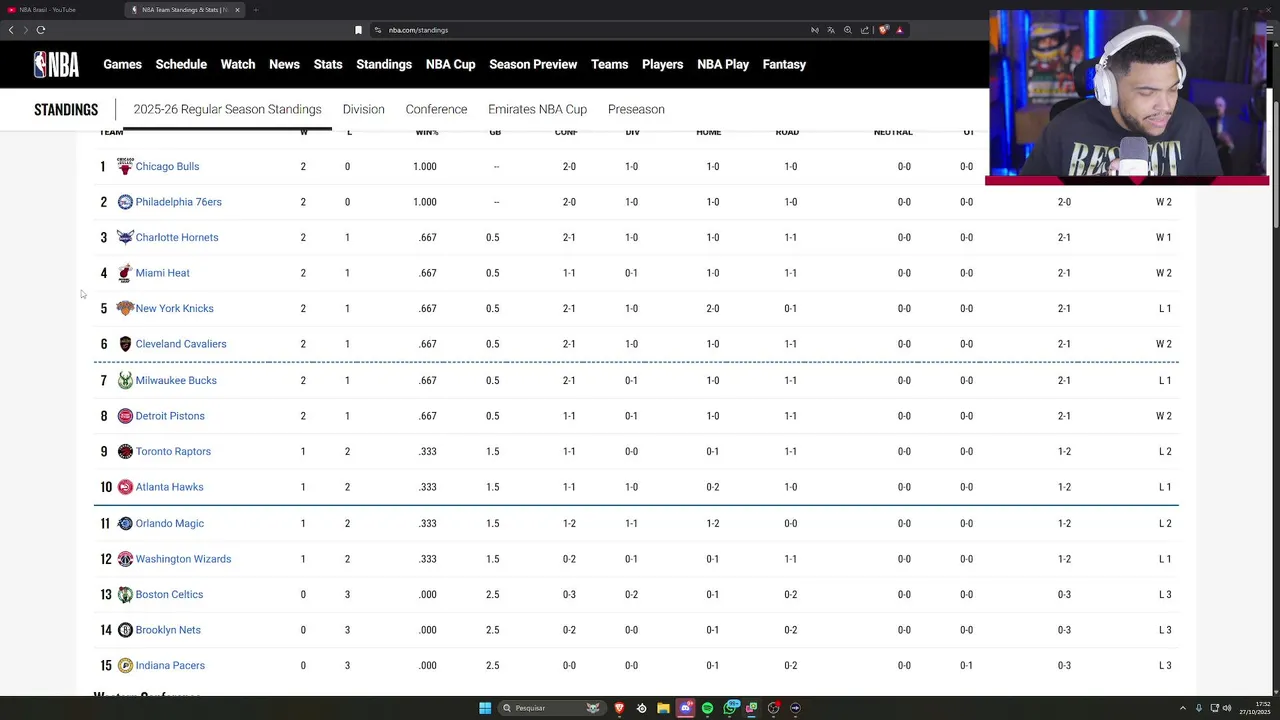The image size is (1280, 720).
Task: Open the Fantasy section
Action: coord(784,64)
